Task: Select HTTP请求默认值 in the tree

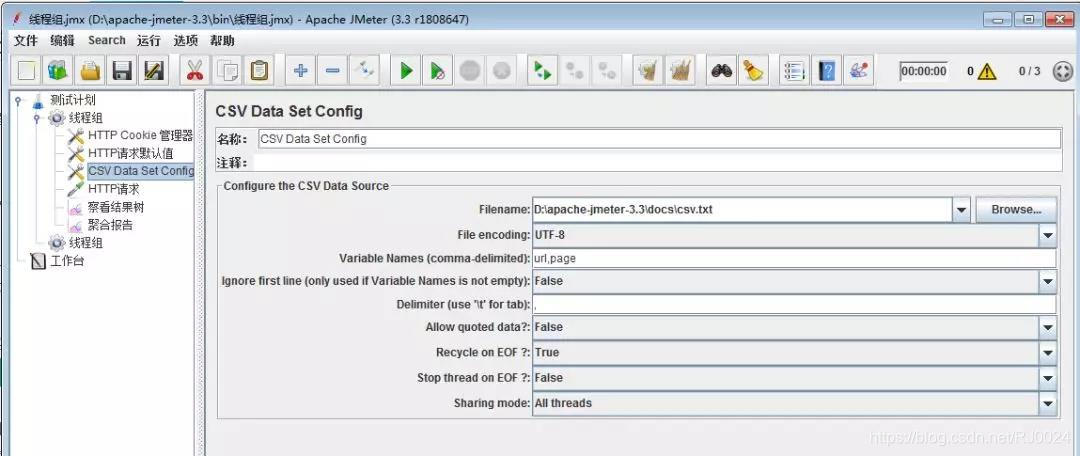Action: 130,154
